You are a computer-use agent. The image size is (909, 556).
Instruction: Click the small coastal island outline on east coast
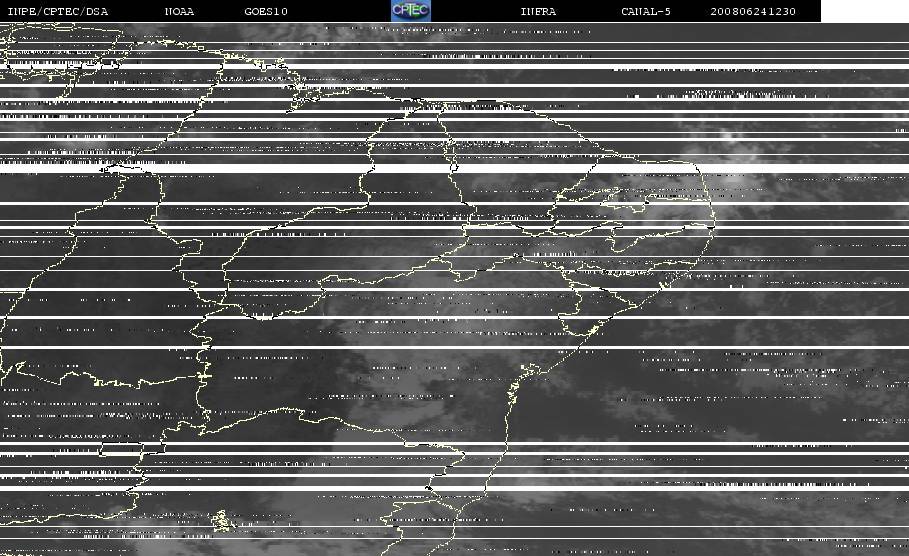click(529, 369)
